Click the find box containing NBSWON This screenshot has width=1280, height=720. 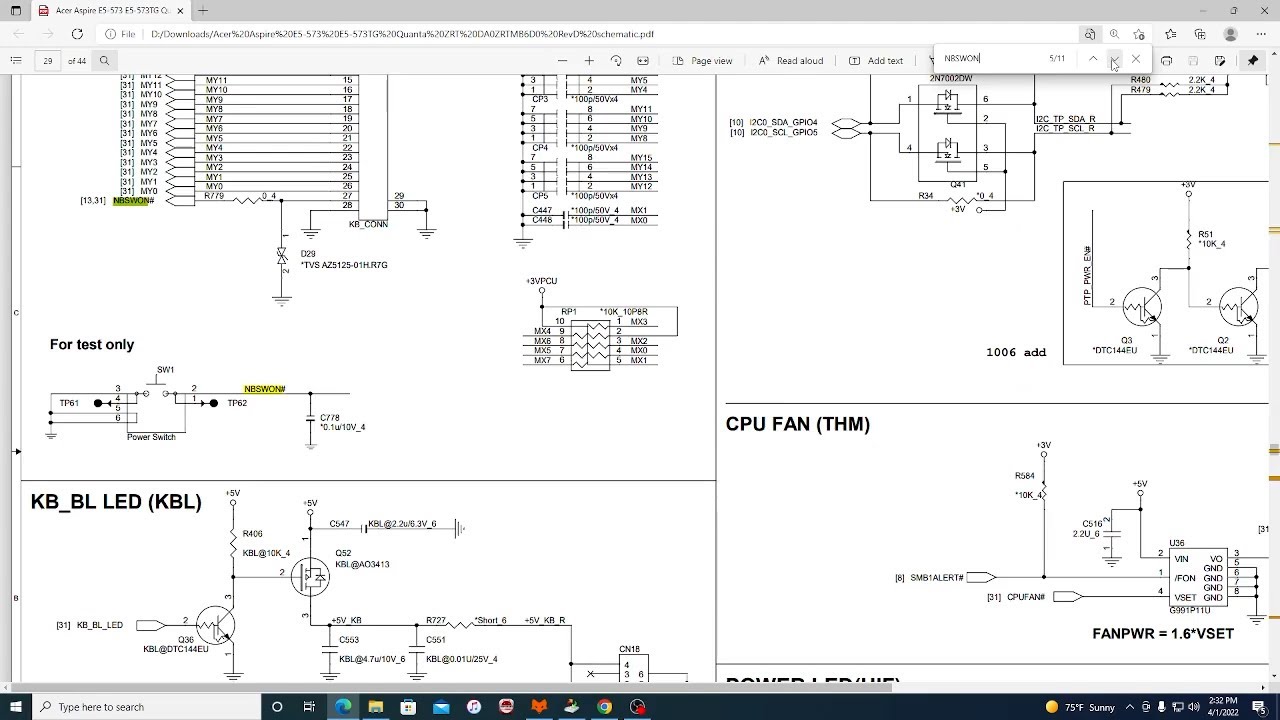[x=990, y=58]
